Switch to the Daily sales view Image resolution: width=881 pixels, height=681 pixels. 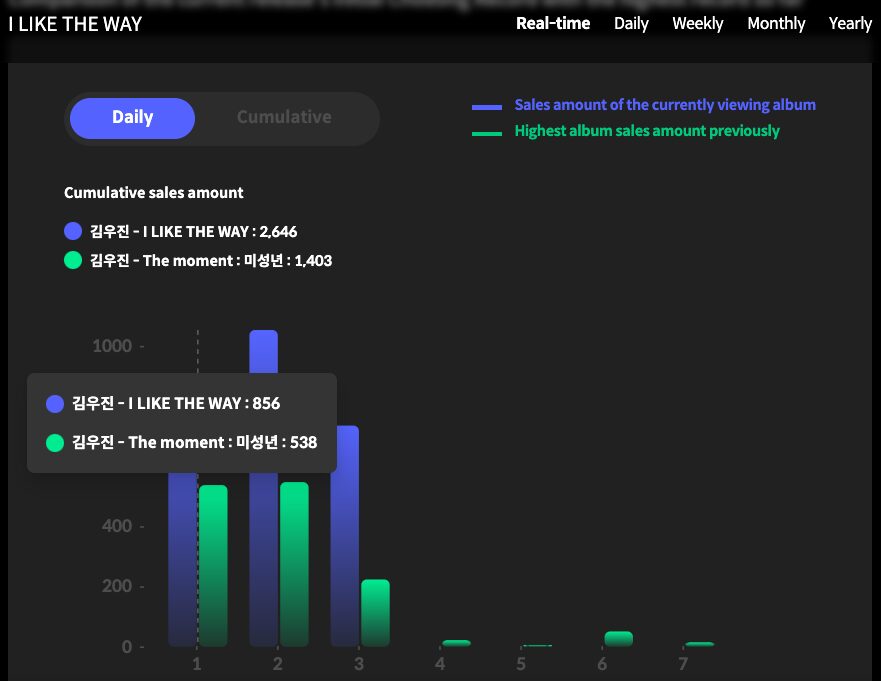pos(132,117)
